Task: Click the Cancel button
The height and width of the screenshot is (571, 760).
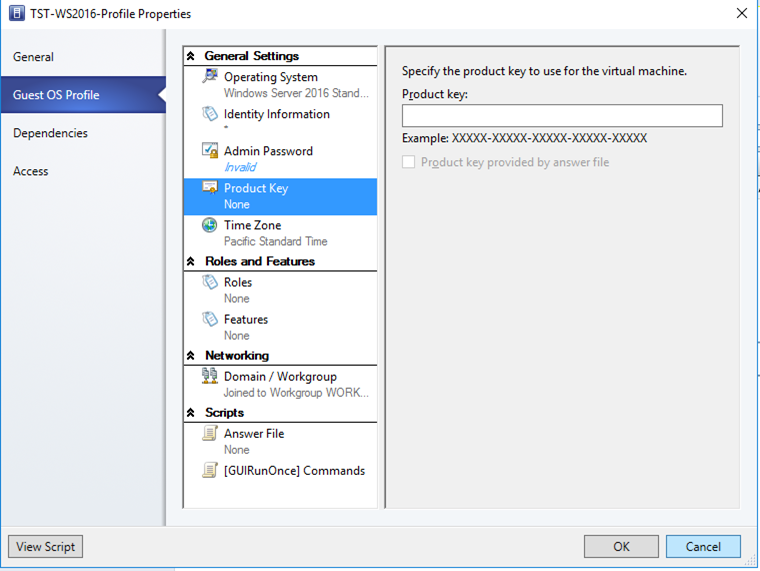Action: [703, 546]
